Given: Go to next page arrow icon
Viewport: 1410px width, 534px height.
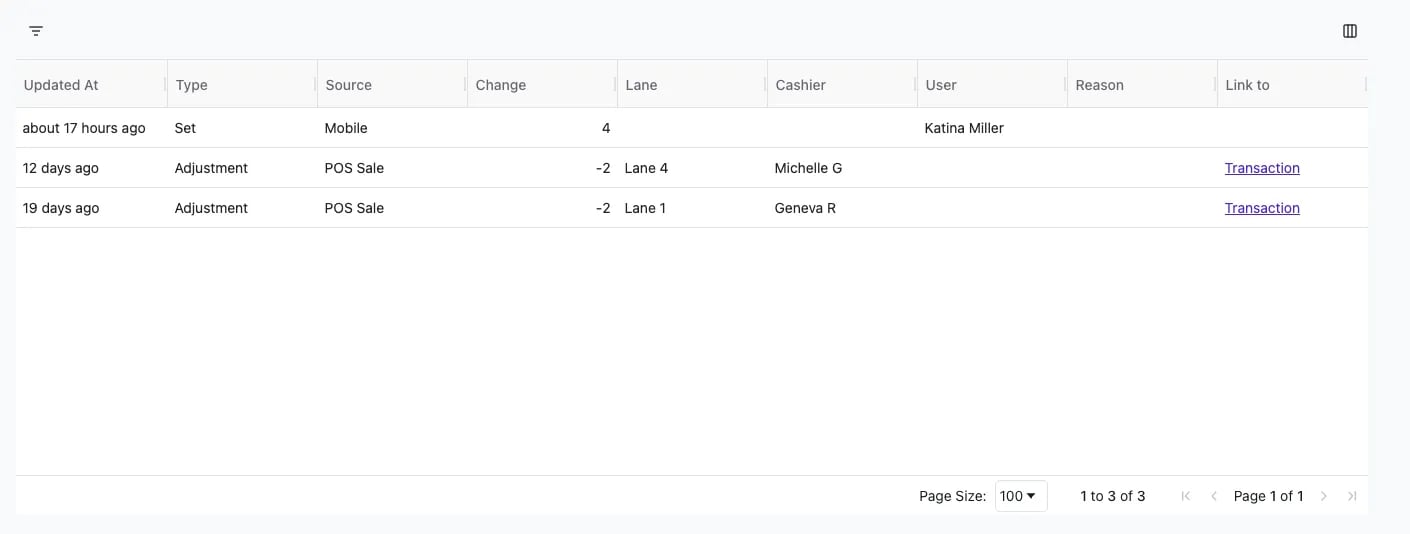Looking at the screenshot, I should [x=1324, y=496].
